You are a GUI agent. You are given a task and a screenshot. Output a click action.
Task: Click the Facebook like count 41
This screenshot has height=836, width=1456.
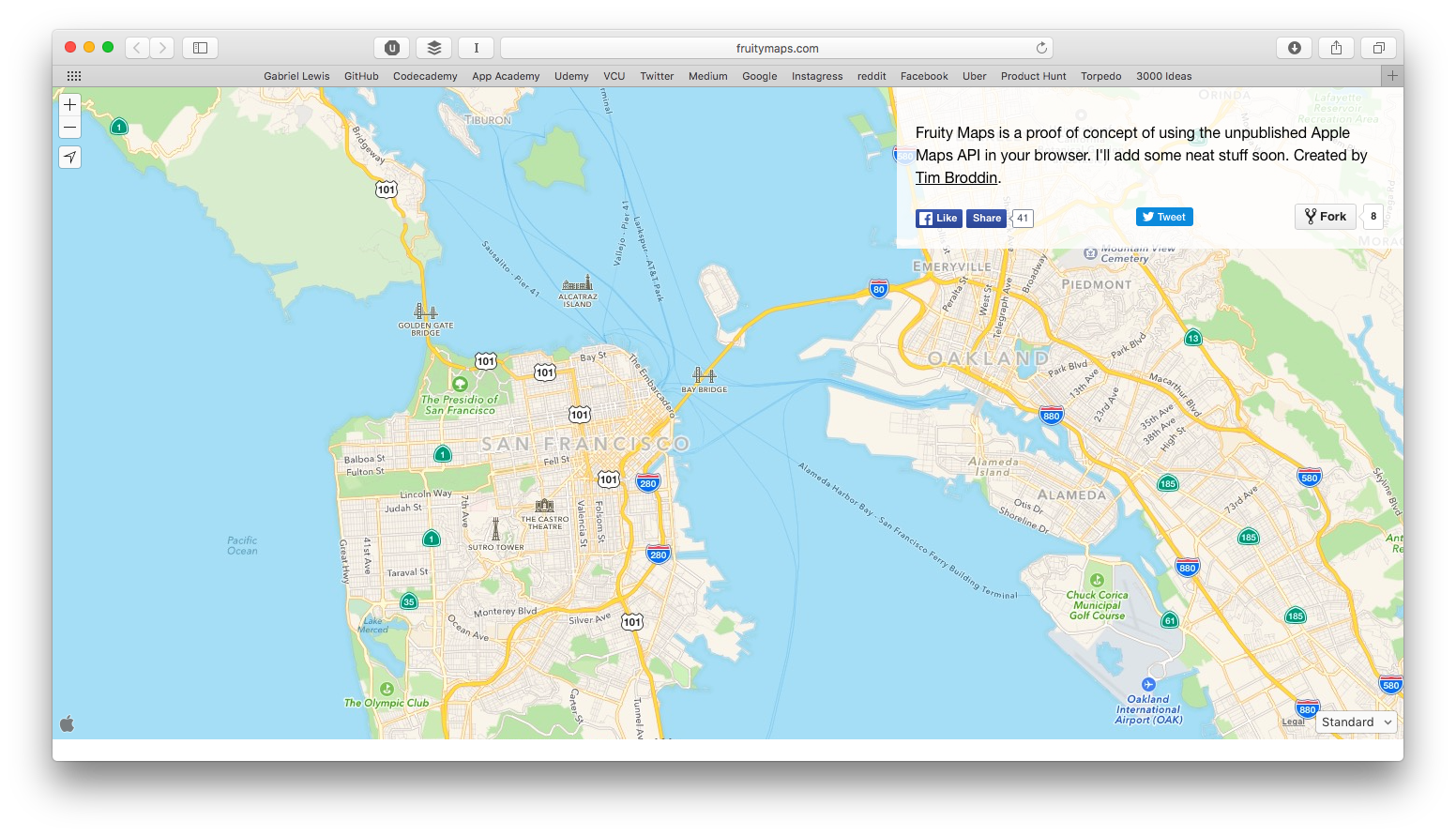pos(1023,219)
